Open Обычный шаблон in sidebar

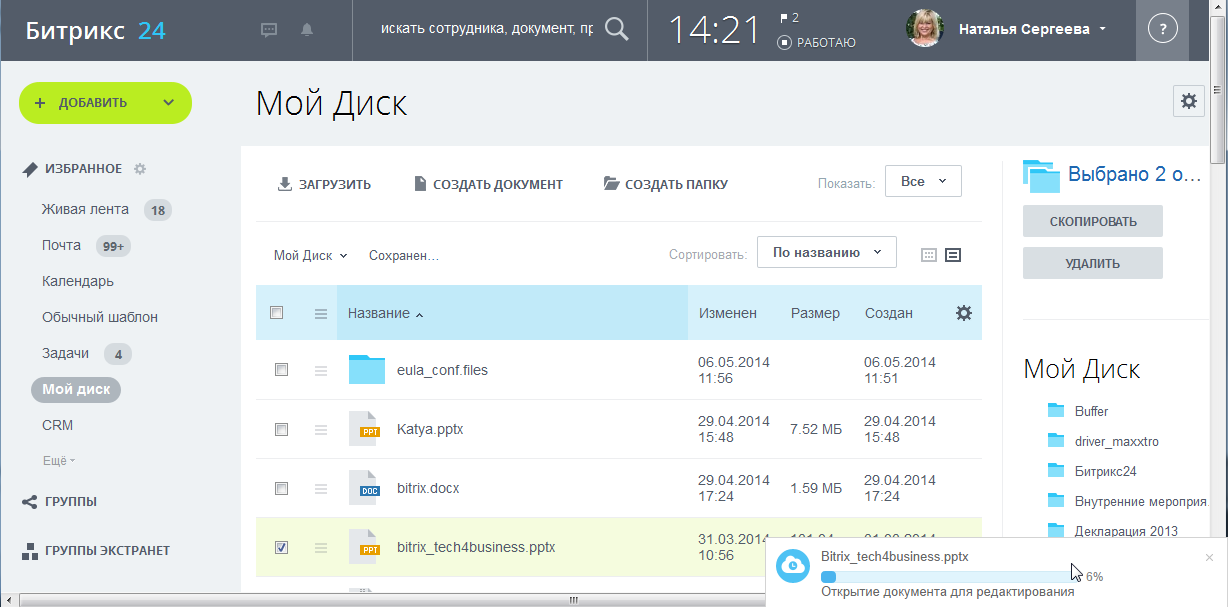click(x=100, y=317)
